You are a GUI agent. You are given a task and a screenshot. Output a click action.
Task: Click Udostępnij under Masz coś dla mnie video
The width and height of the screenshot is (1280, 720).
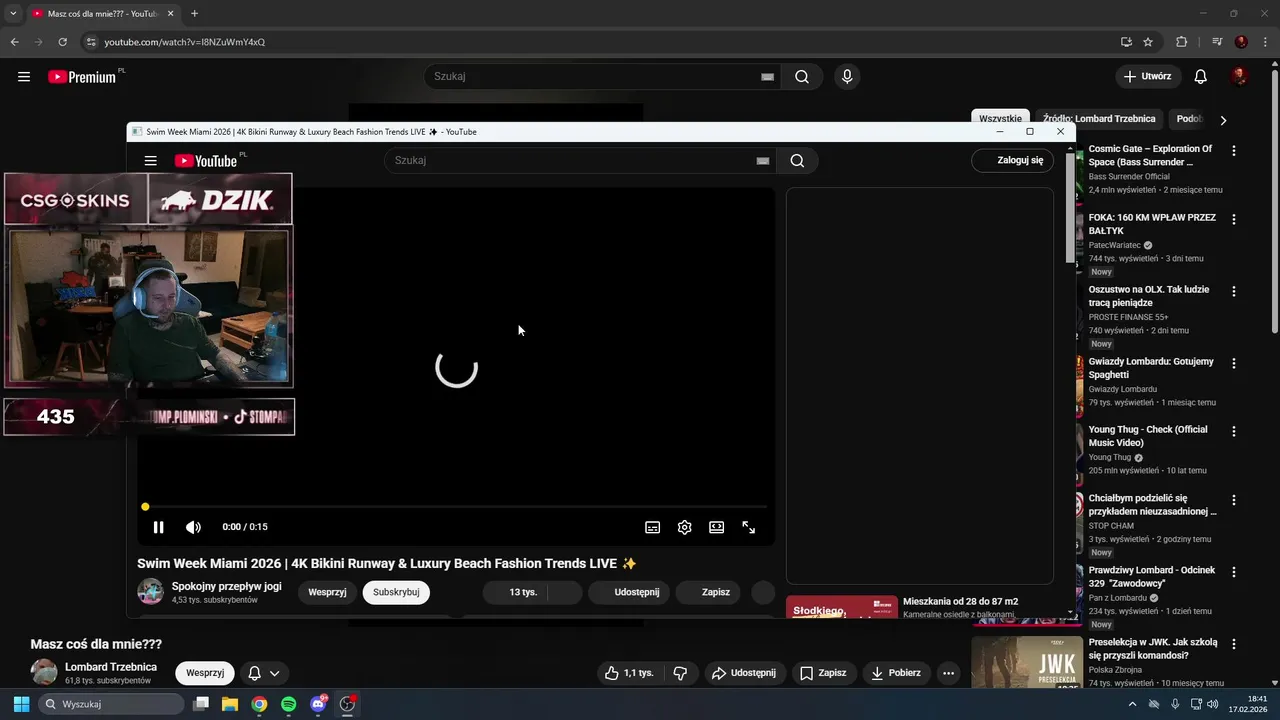point(745,673)
